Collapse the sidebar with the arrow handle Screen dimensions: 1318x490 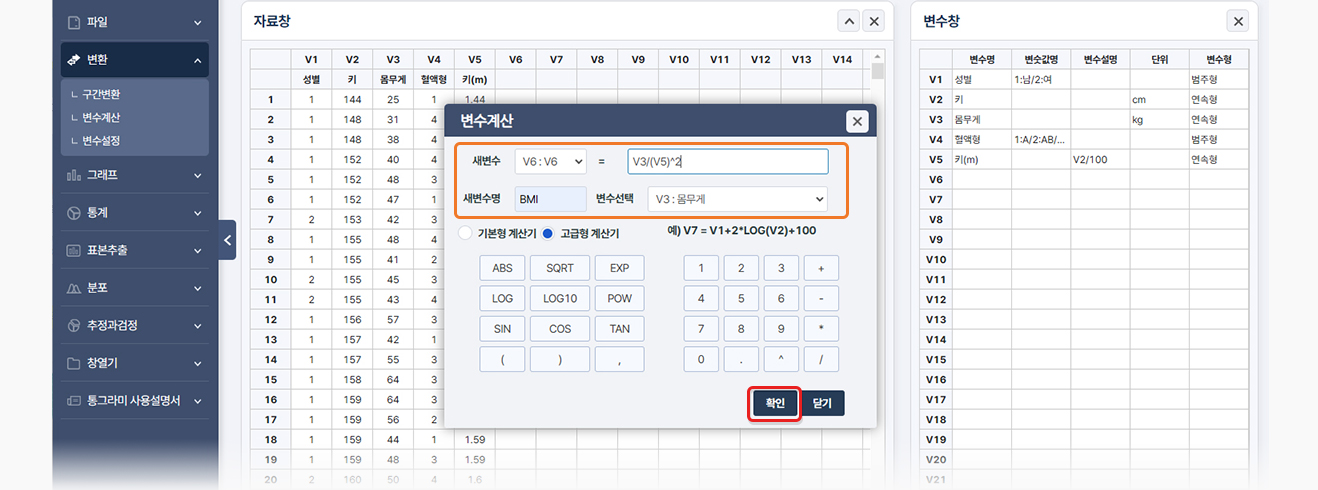point(227,240)
